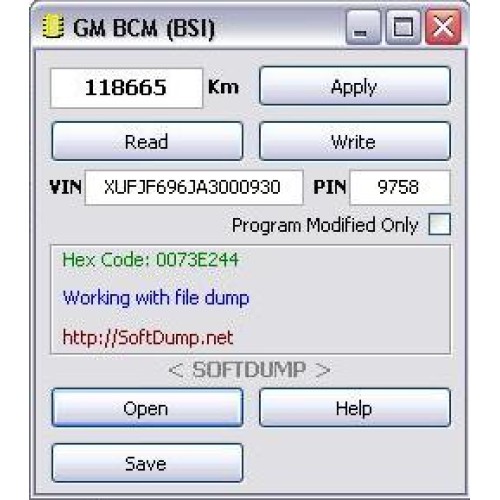Minimize the GM BCM (BSI) window
The height and width of the screenshot is (500, 500).
click(363, 27)
